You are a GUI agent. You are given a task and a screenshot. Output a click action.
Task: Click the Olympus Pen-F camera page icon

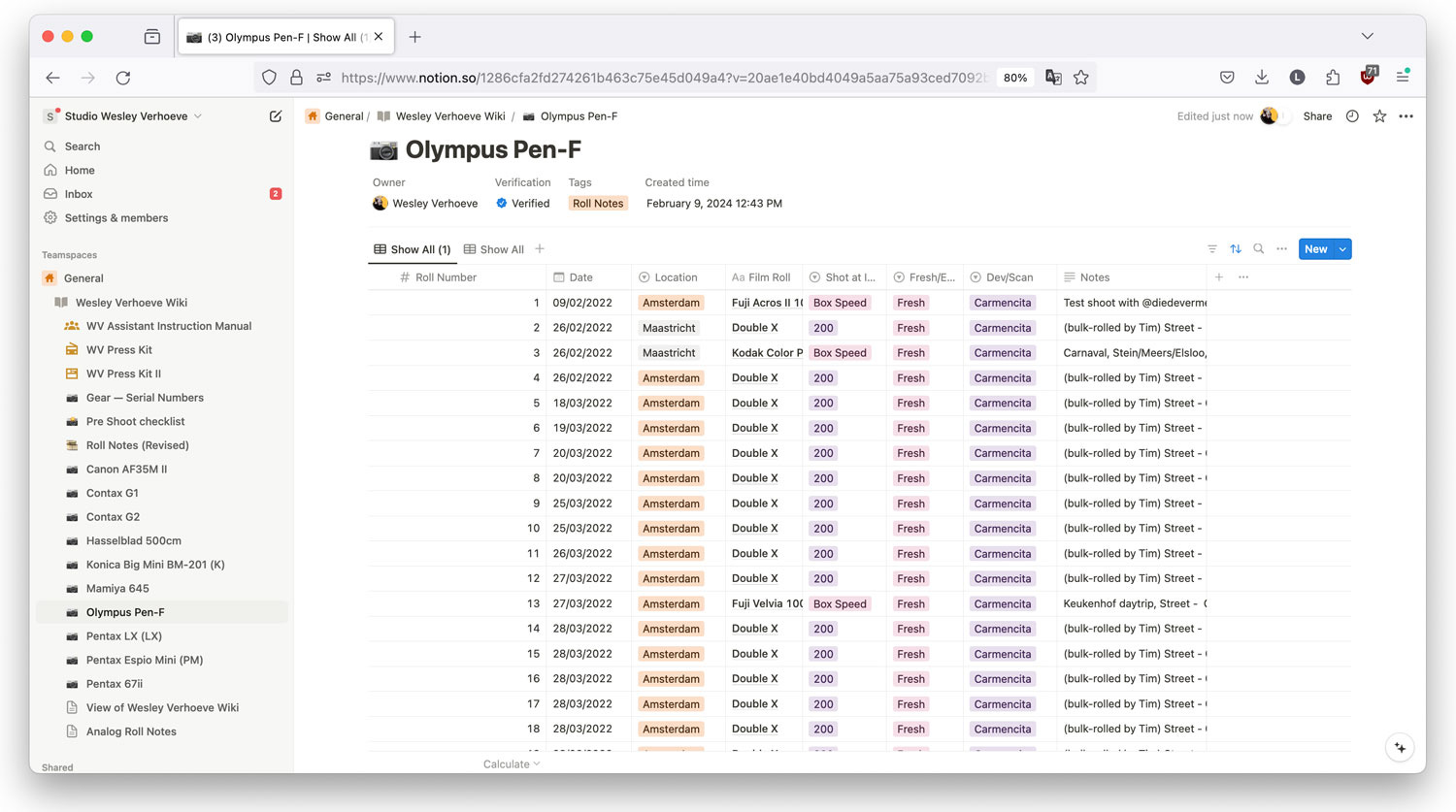[x=384, y=150]
